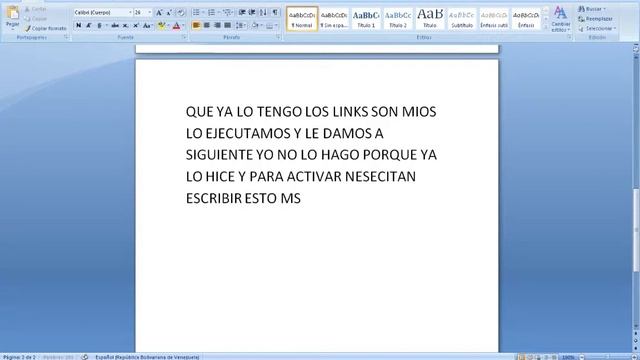The image size is (640, 360).
Task: Click the 100% zoom level
Action: click(x=568, y=357)
